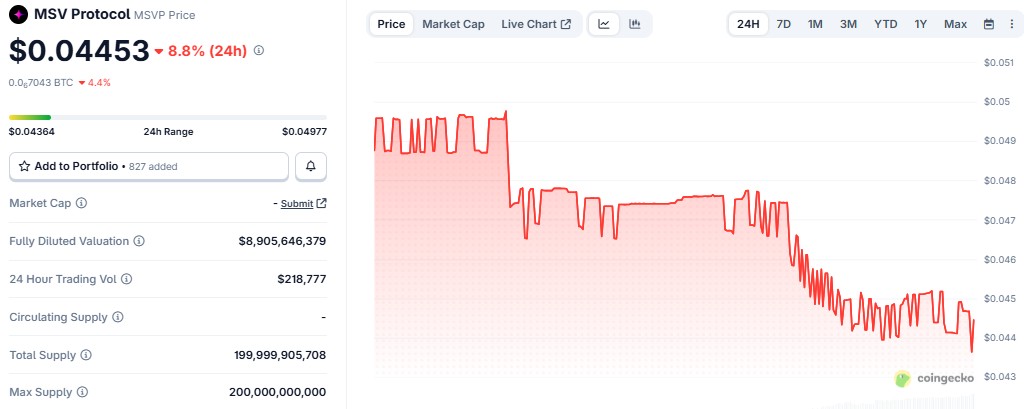1024x409 pixels.
Task: Open info icon next to 24h change
Action: (x=259, y=50)
